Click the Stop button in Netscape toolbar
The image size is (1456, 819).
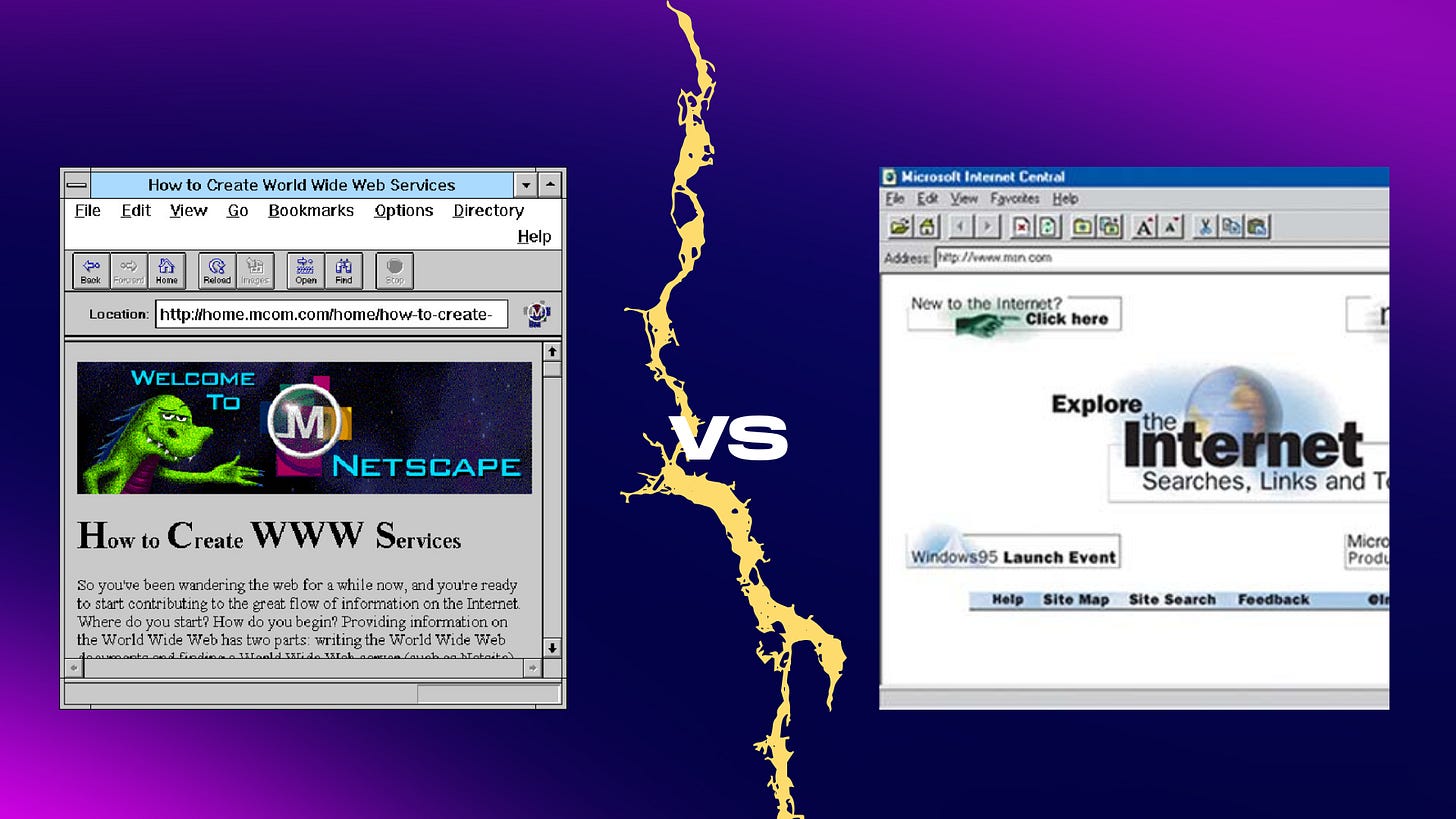pos(395,270)
